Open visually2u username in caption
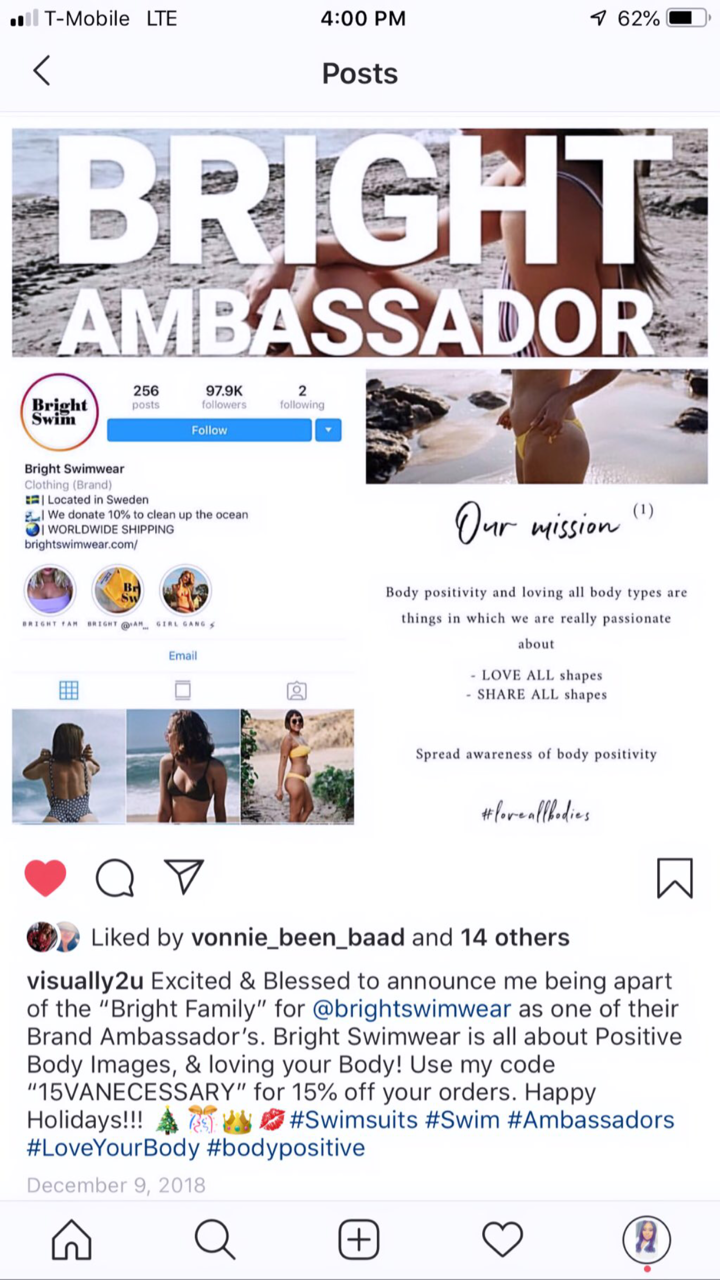 tap(86, 981)
